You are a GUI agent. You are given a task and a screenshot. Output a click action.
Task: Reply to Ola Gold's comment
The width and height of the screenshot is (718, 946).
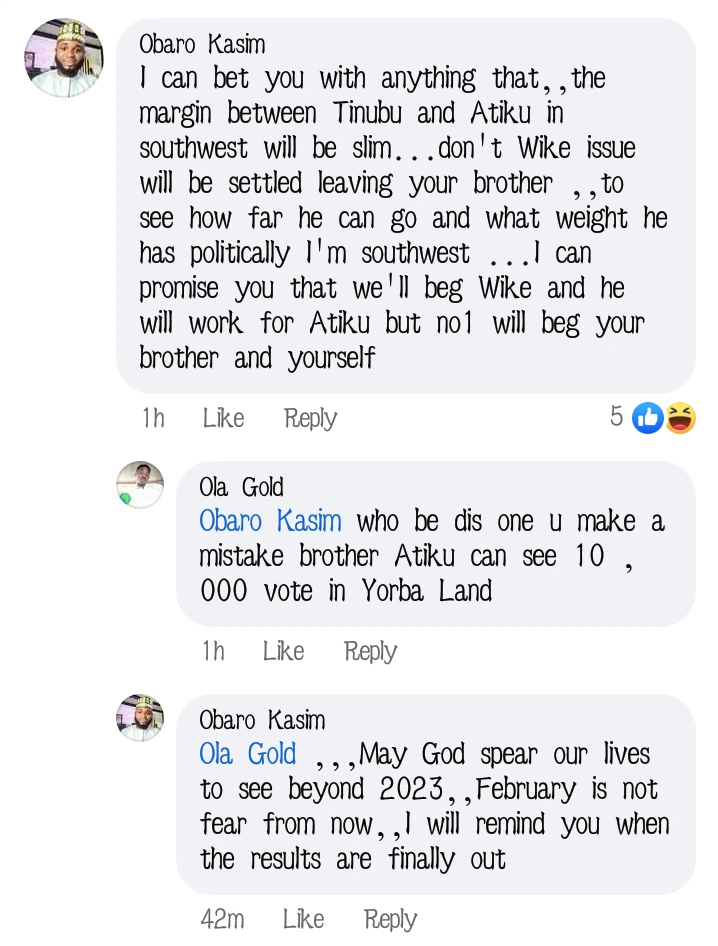click(x=370, y=651)
